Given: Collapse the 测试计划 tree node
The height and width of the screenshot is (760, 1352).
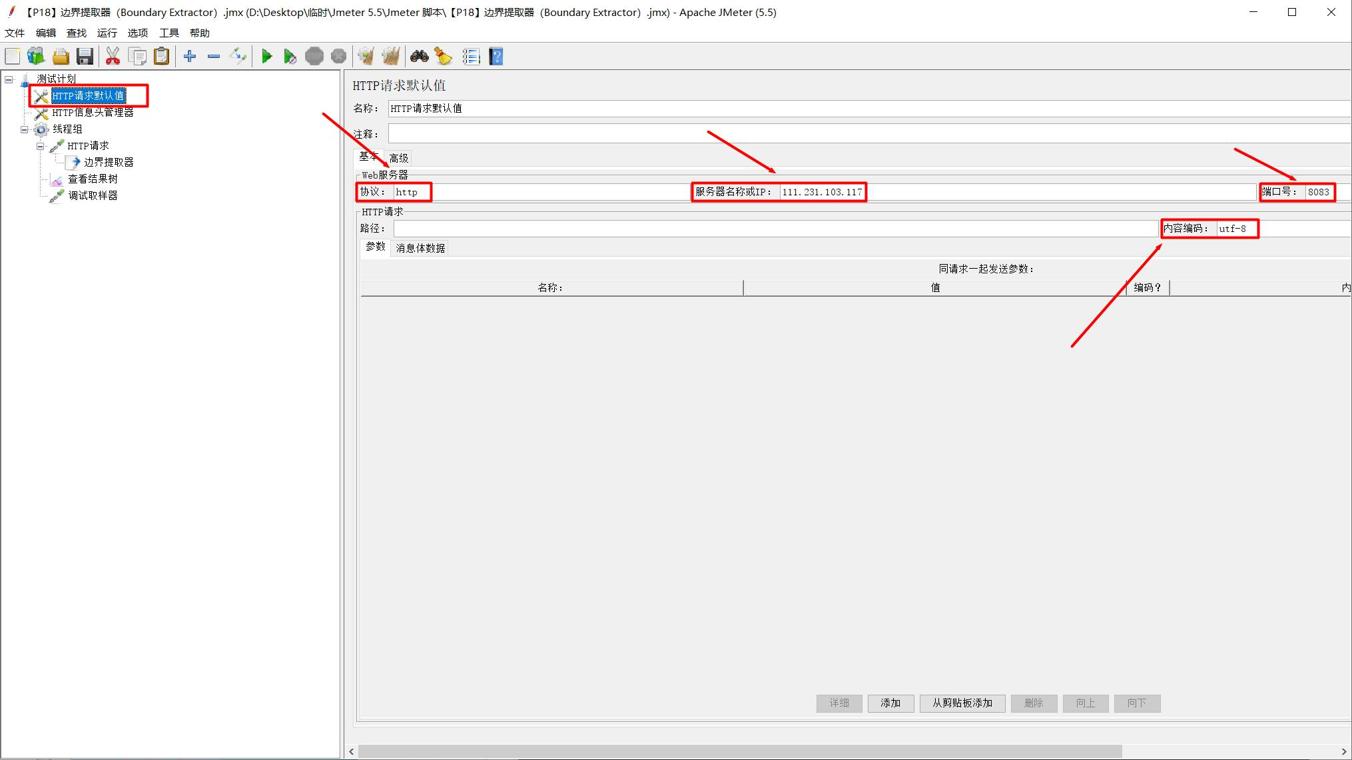Looking at the screenshot, I should point(9,79).
